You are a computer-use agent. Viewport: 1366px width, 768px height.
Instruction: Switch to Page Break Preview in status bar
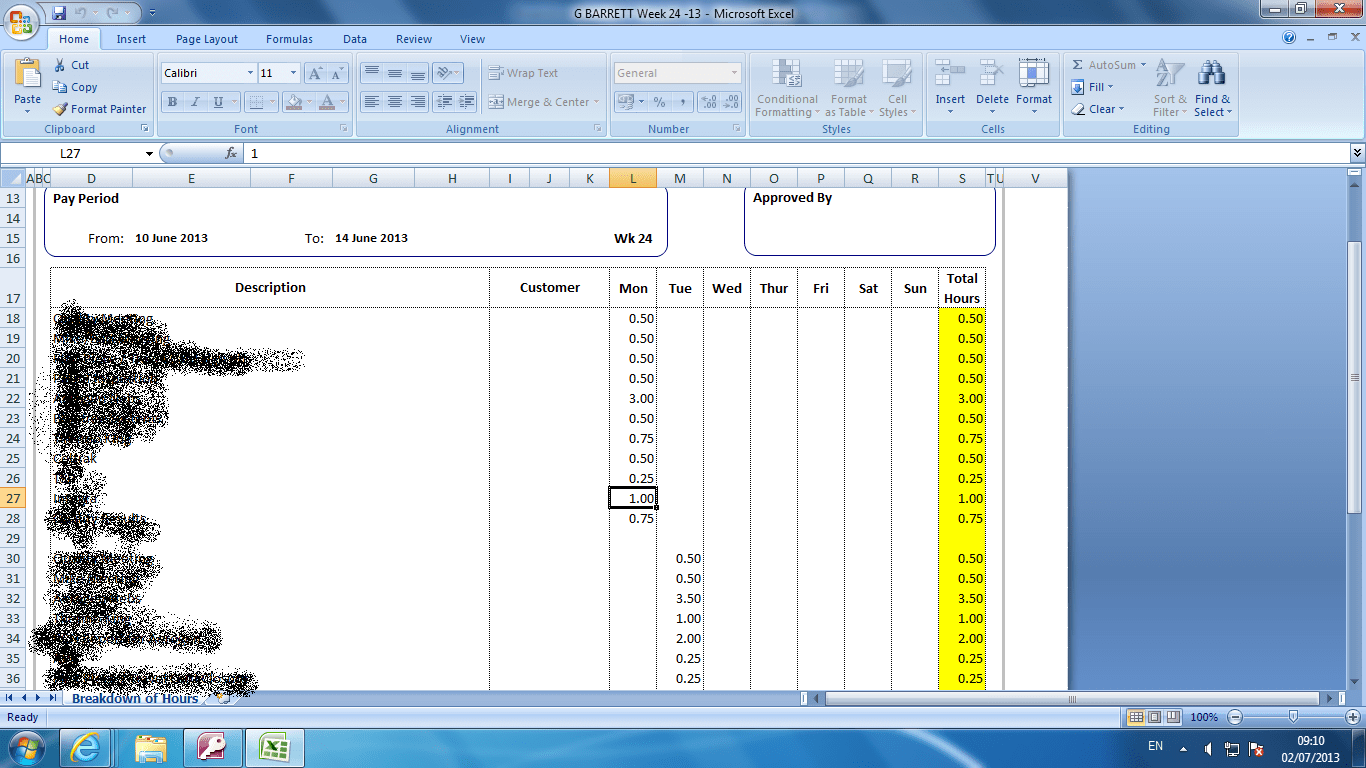tap(1172, 717)
